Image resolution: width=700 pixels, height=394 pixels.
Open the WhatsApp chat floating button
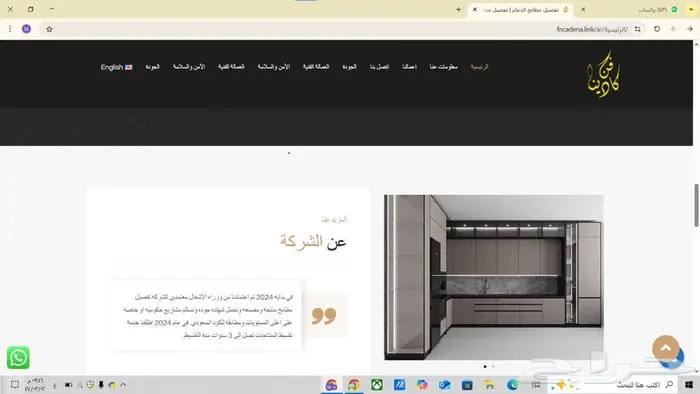tap(18, 357)
